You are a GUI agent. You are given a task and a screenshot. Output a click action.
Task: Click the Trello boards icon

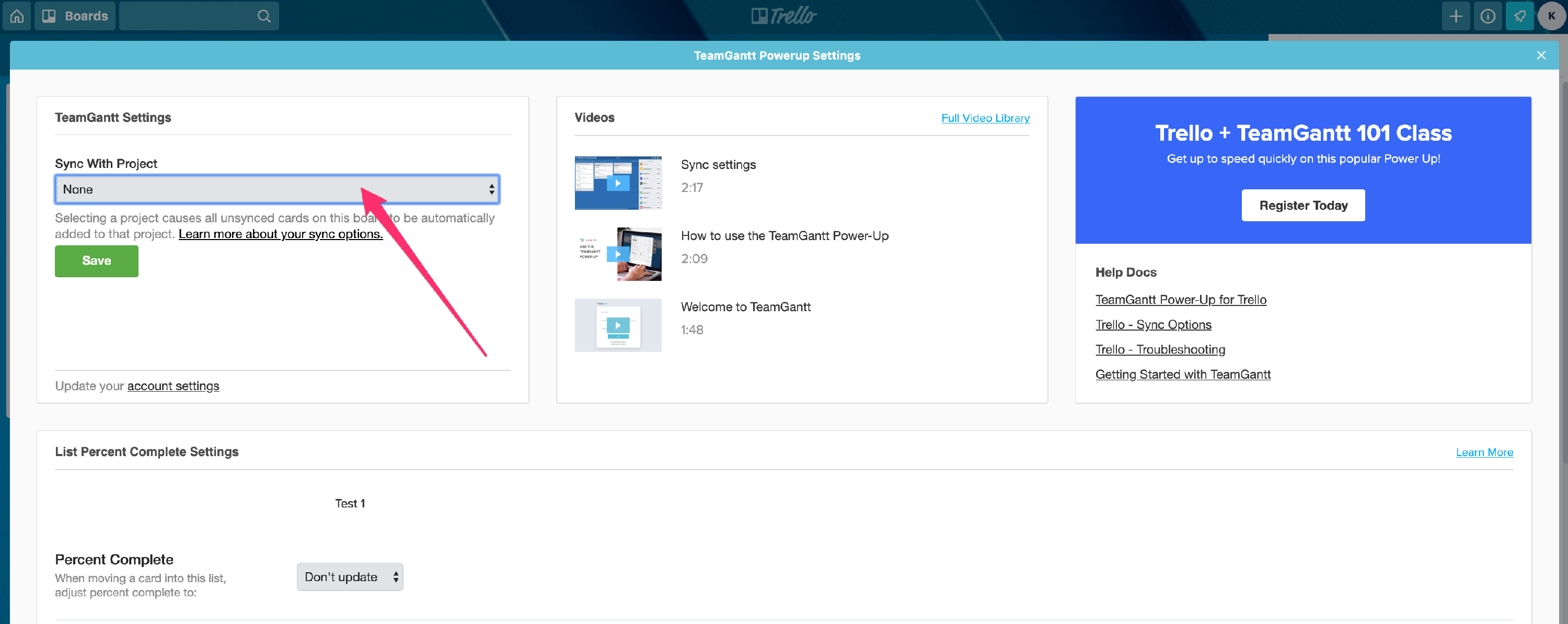point(47,14)
